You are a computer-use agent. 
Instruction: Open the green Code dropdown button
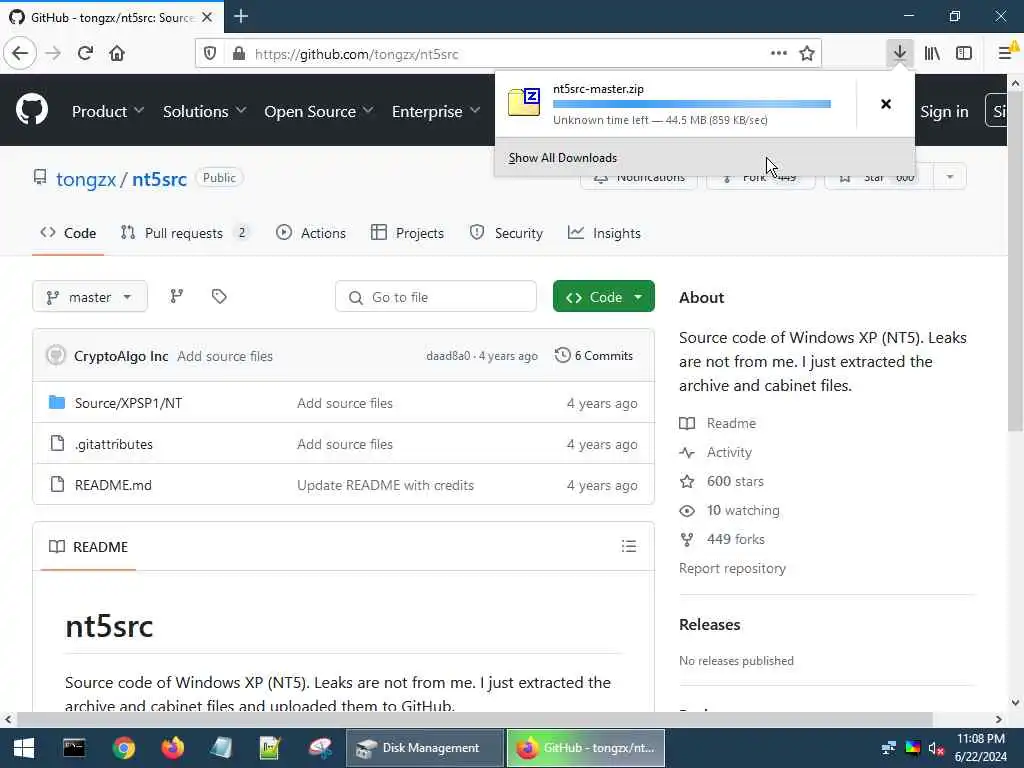pos(603,297)
